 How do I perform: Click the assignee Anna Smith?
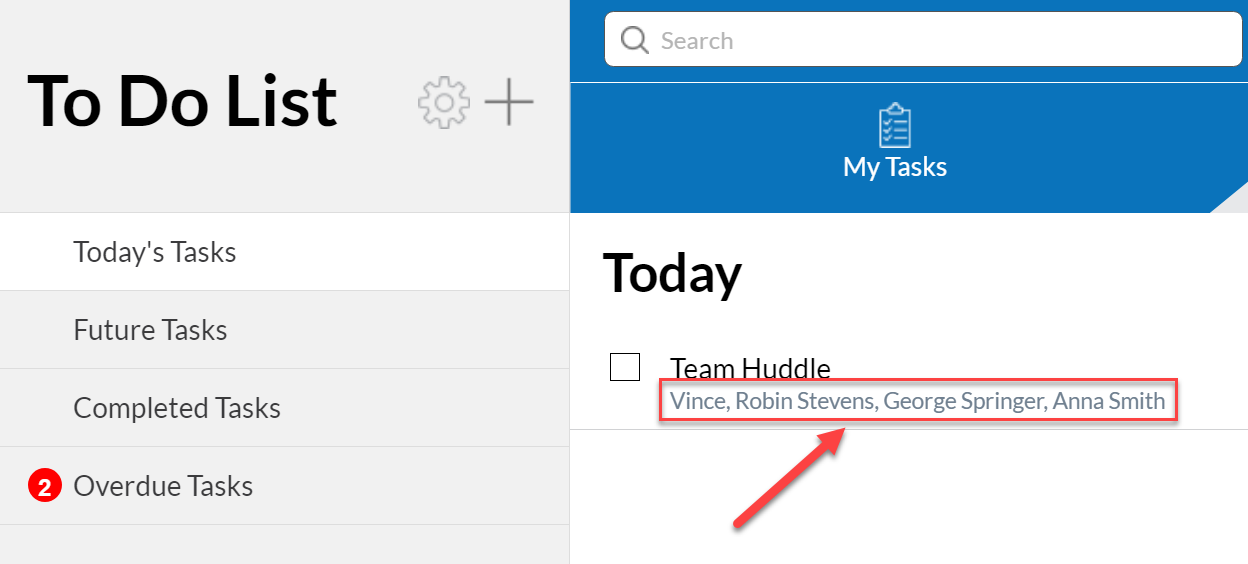tap(1109, 402)
